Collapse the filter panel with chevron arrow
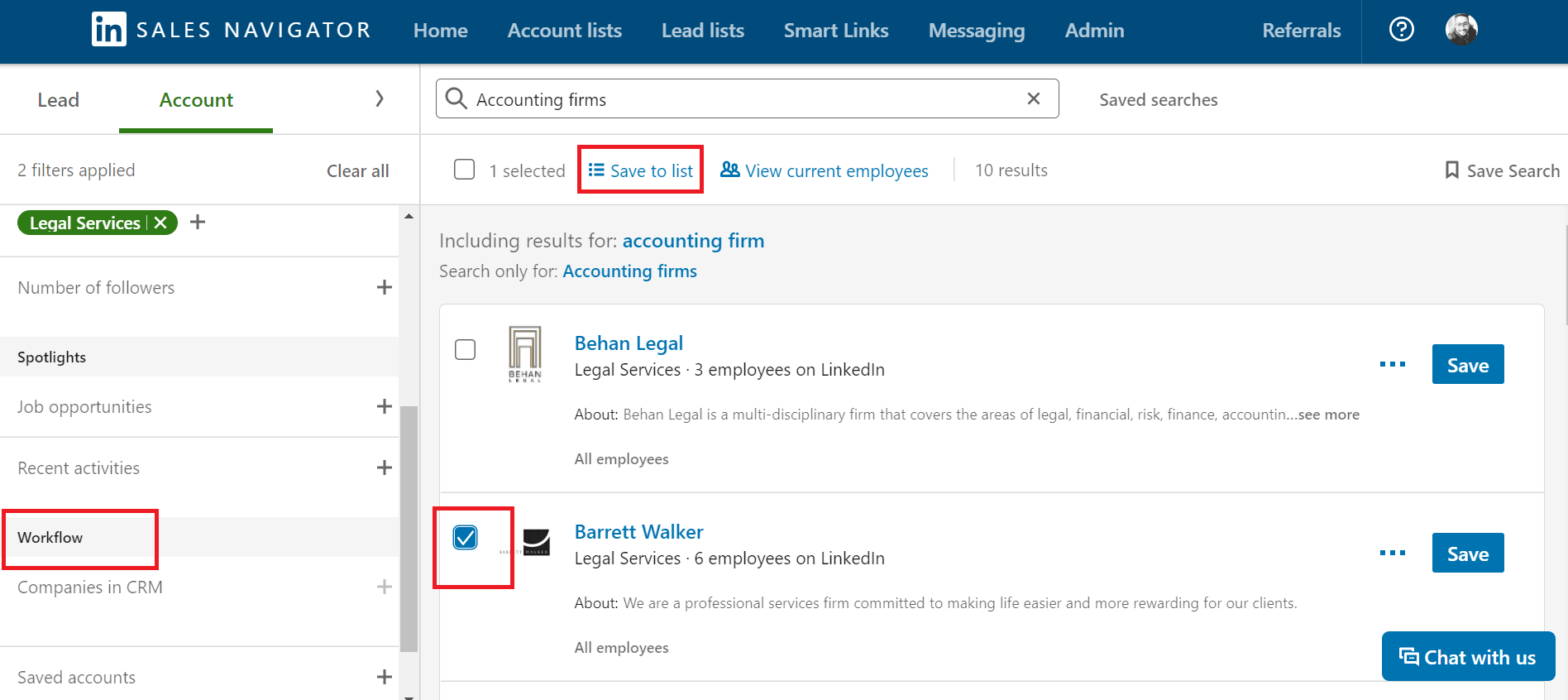Viewport: 1568px width, 700px height. click(x=380, y=98)
